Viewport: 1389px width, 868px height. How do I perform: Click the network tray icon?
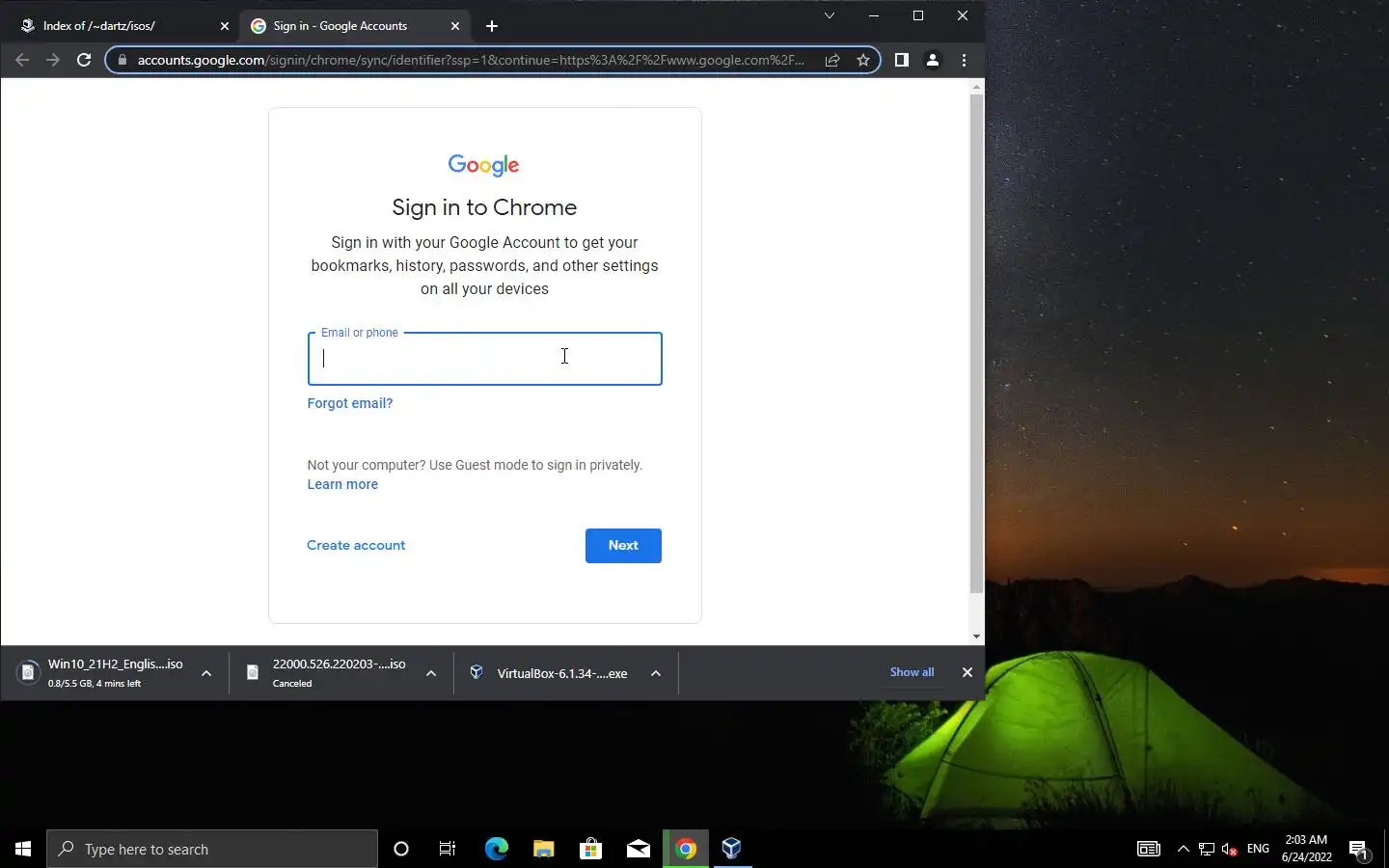tap(1207, 849)
